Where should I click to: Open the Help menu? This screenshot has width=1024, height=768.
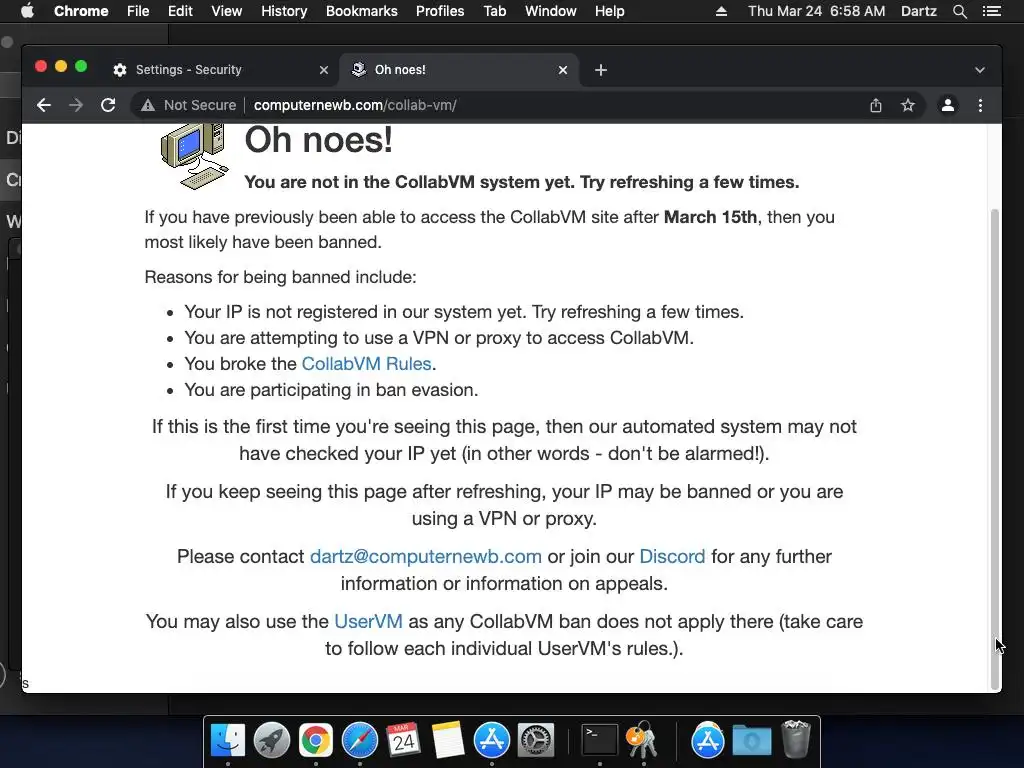pos(609,11)
